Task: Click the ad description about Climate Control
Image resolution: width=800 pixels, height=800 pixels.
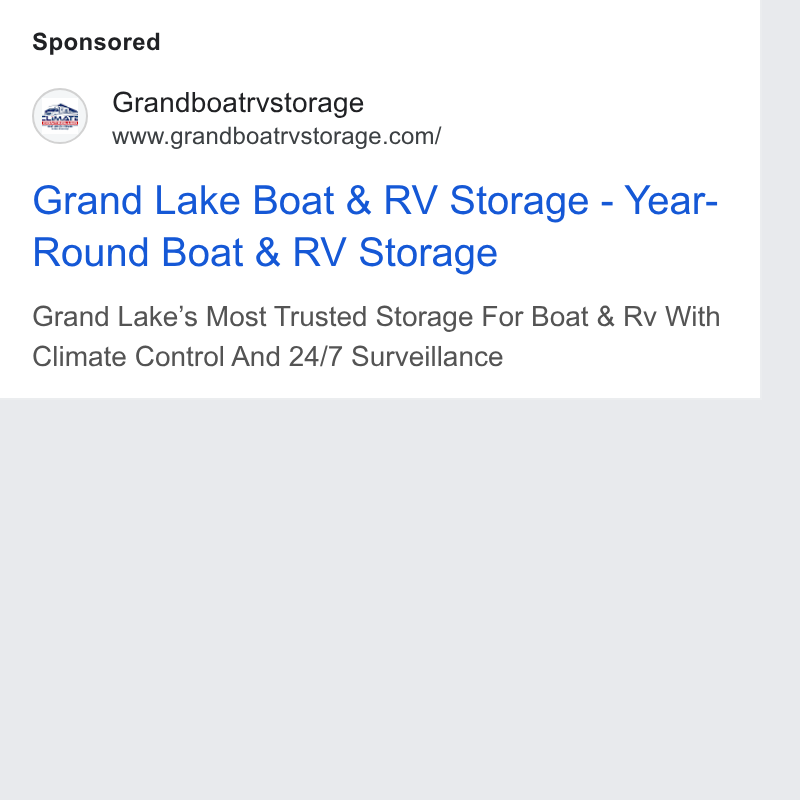Action: click(376, 336)
